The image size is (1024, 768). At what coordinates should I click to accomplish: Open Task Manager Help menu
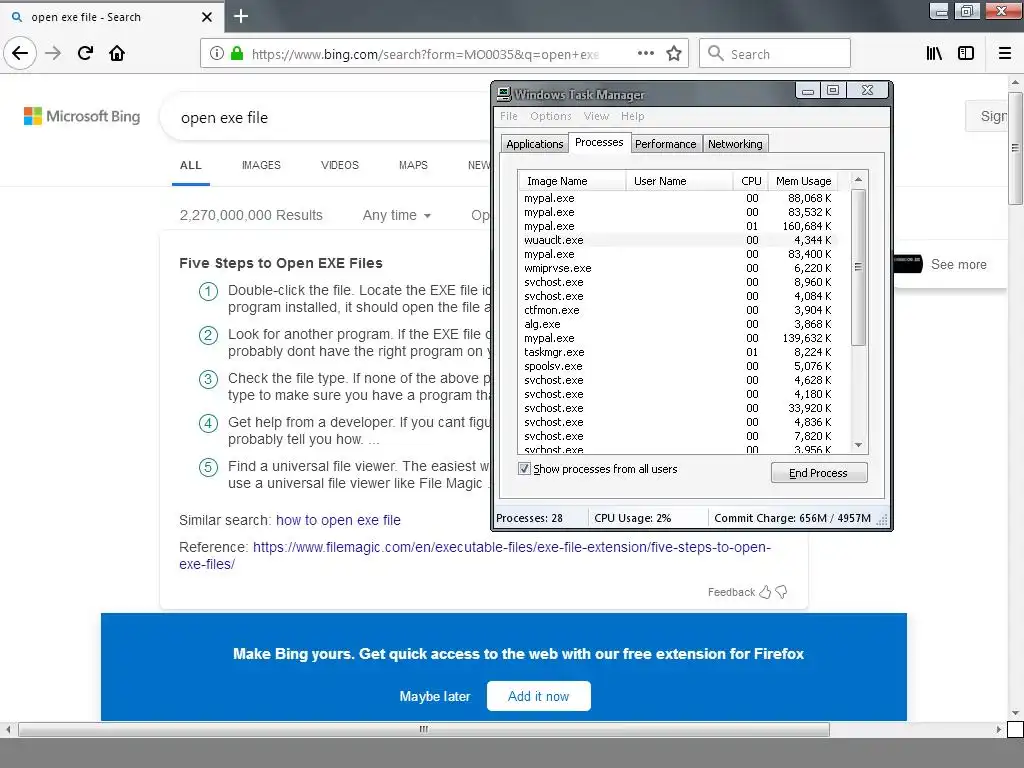632,116
